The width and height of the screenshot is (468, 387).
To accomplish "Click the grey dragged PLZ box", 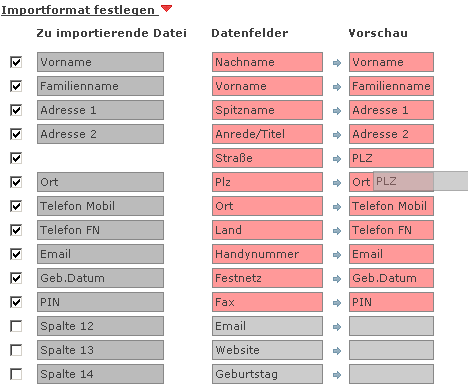I will click(420, 181).
